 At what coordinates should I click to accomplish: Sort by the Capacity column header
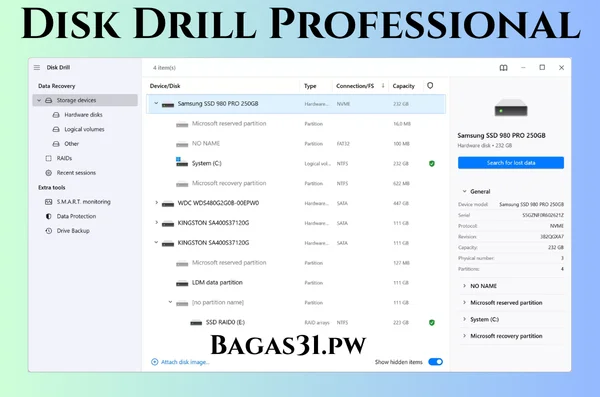(403, 86)
